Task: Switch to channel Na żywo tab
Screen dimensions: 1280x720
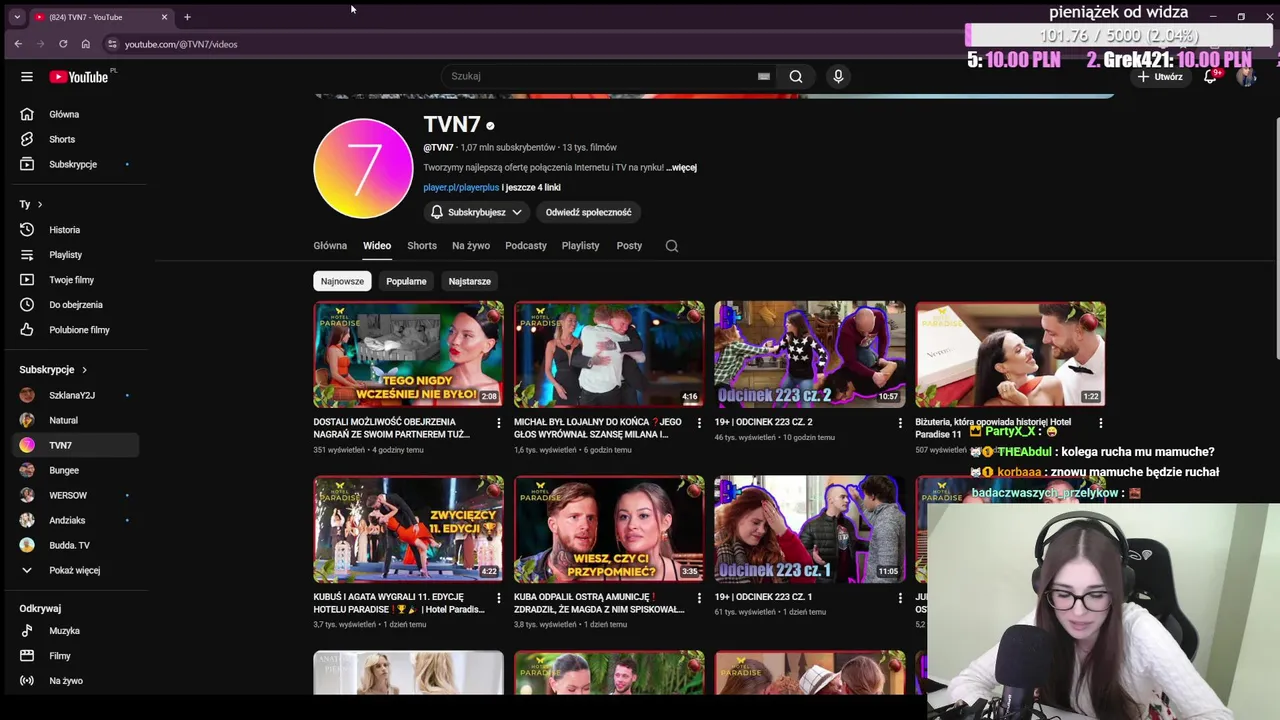Action: (x=471, y=245)
